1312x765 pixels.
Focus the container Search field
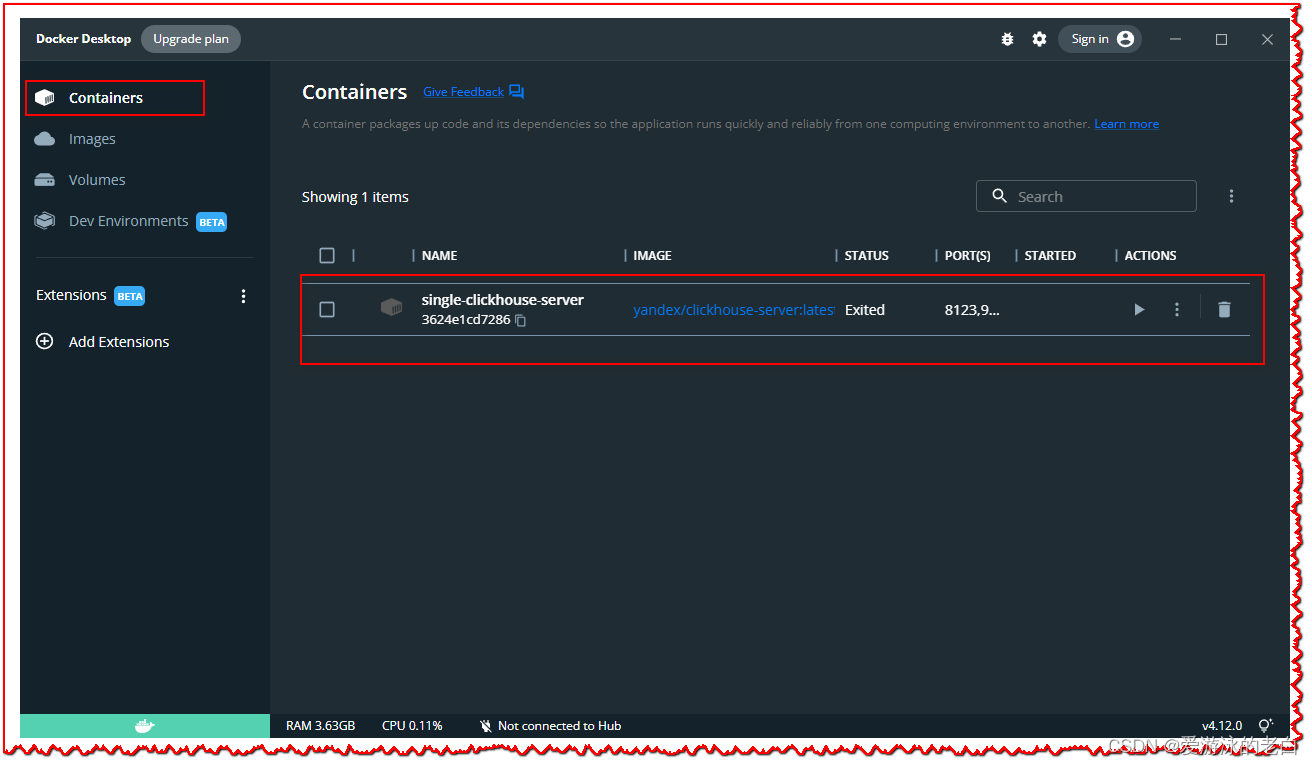coord(1086,196)
